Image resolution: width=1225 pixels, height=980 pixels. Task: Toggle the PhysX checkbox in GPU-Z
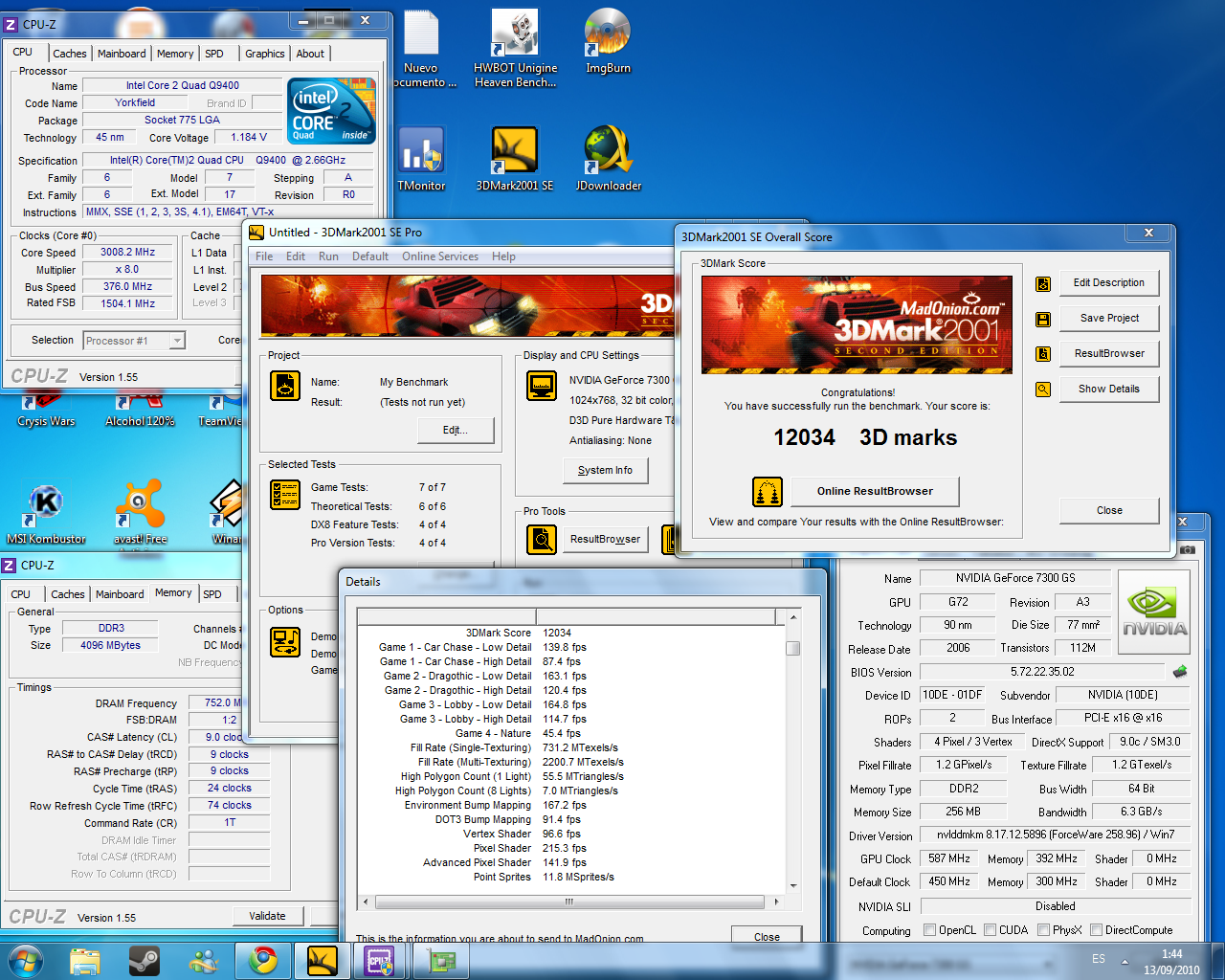click(1043, 930)
